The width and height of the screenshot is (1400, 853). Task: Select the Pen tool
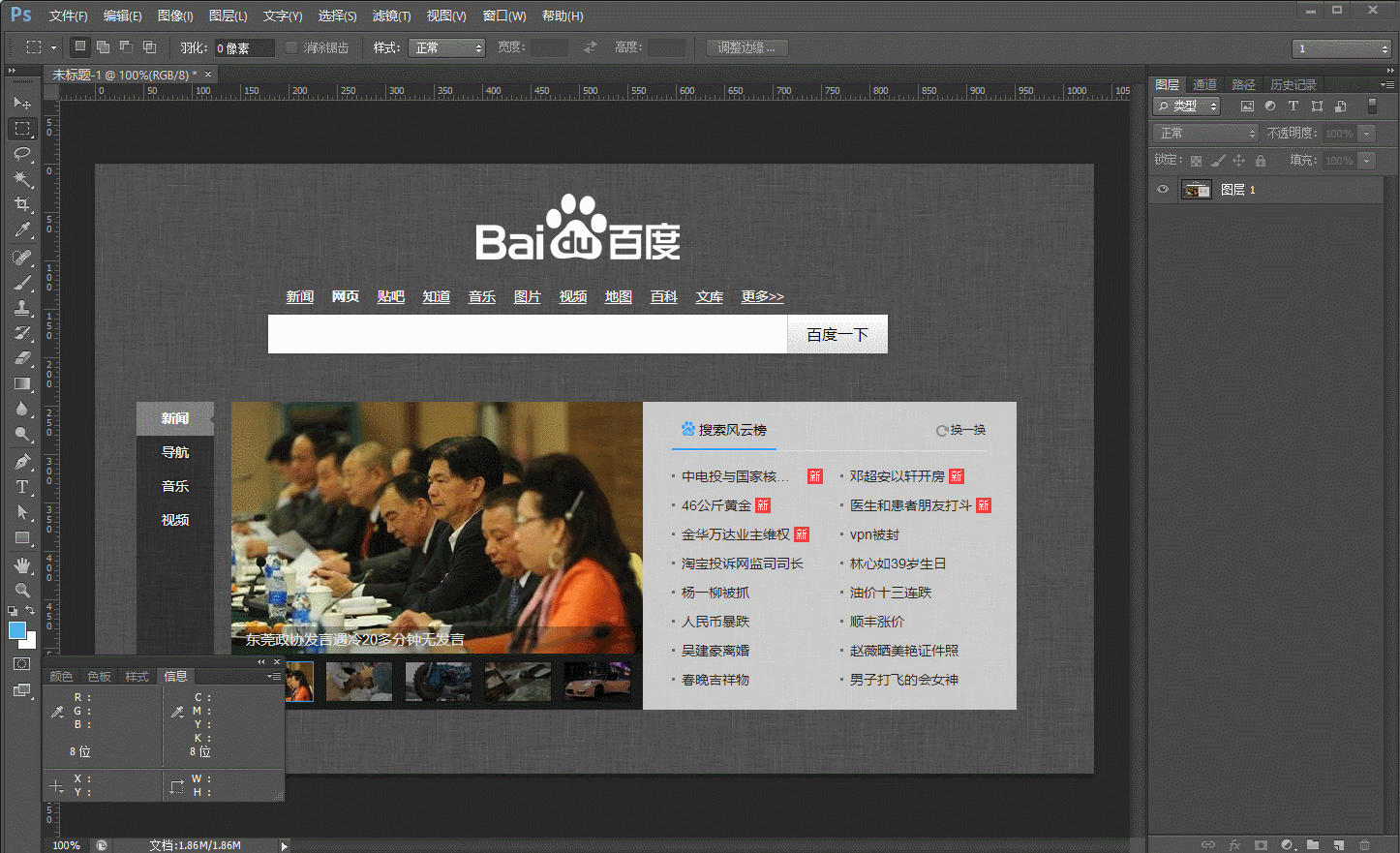pos(22,462)
